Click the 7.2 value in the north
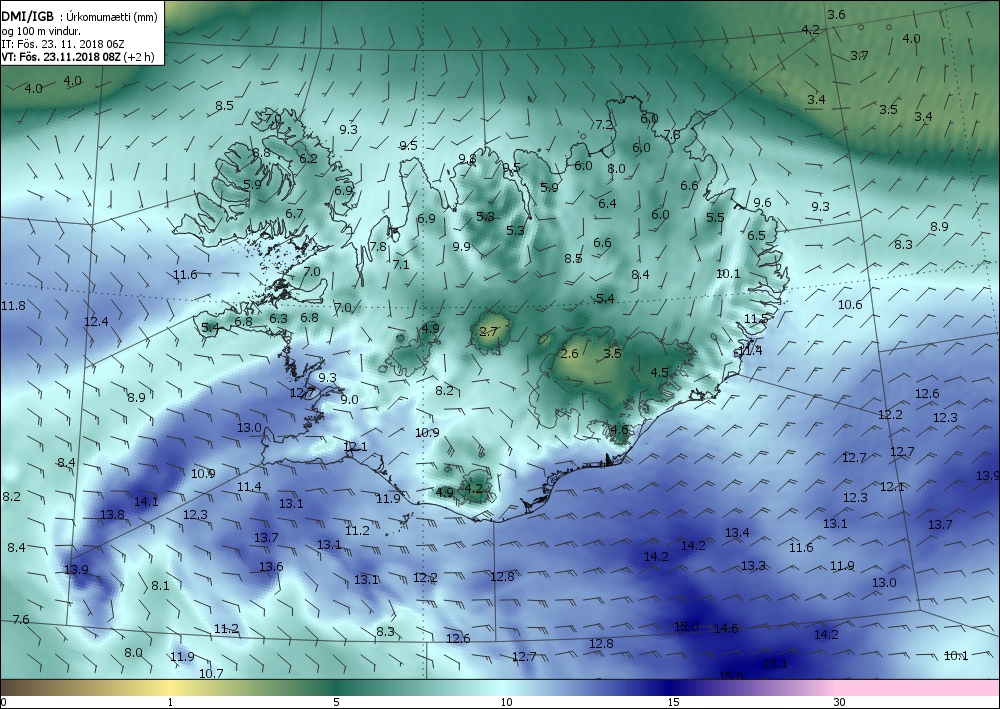 point(604,125)
